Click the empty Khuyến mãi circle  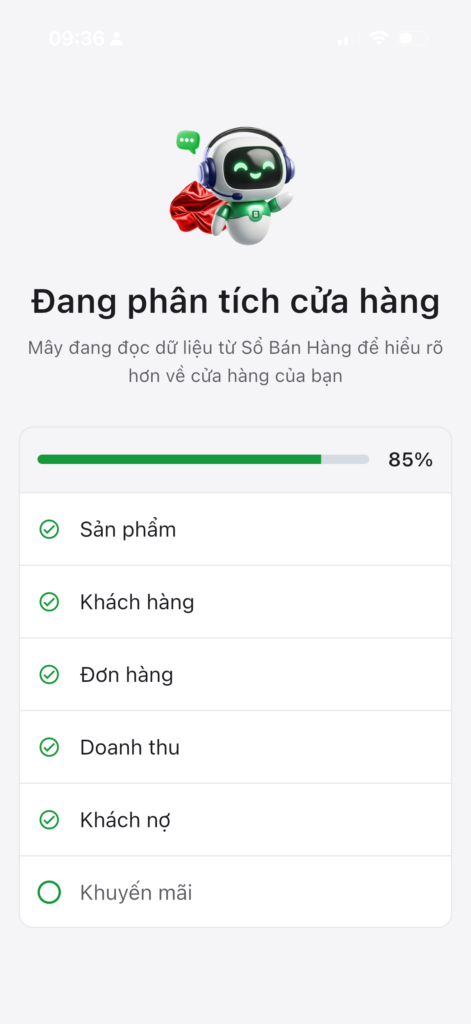(49, 891)
